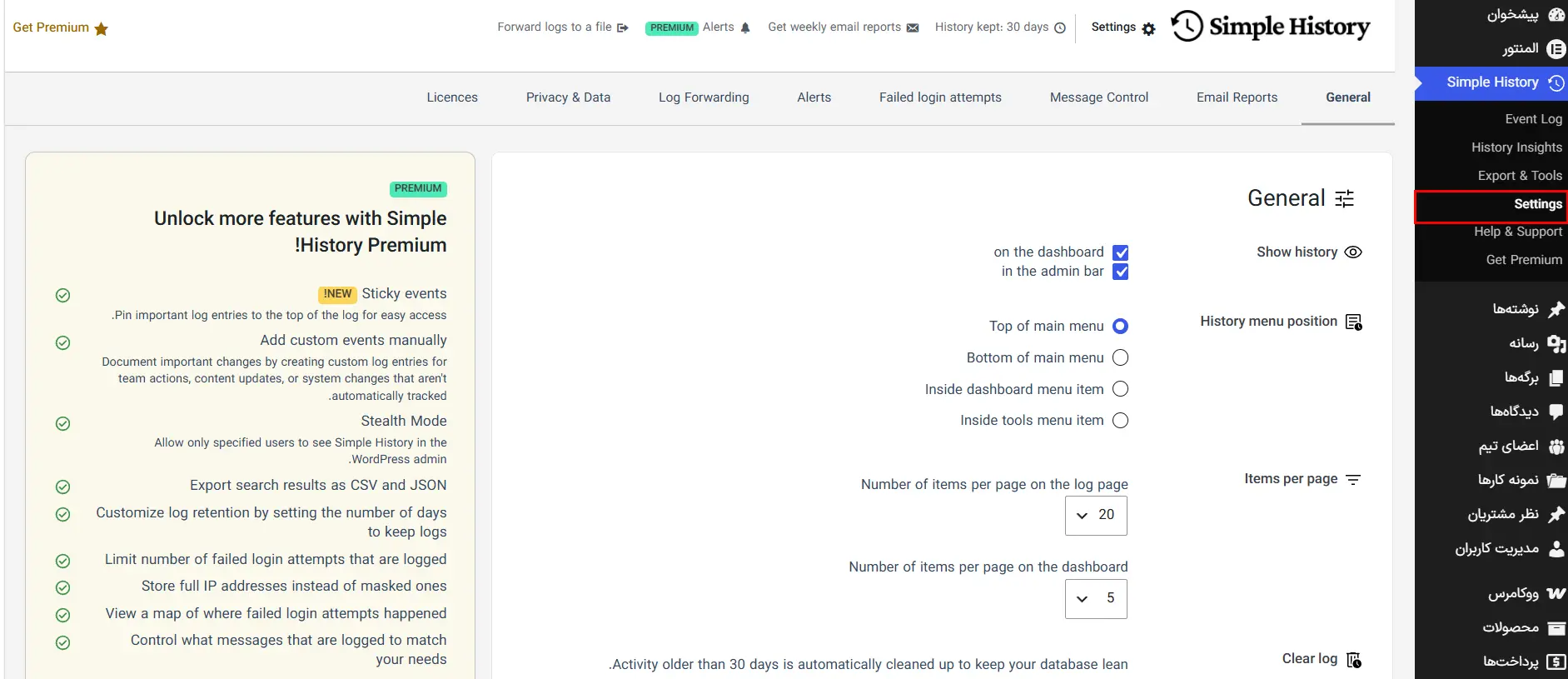Uncheck 'on the dashboard' checkbox
Screen dimensions: 1568x679
[1121, 252]
